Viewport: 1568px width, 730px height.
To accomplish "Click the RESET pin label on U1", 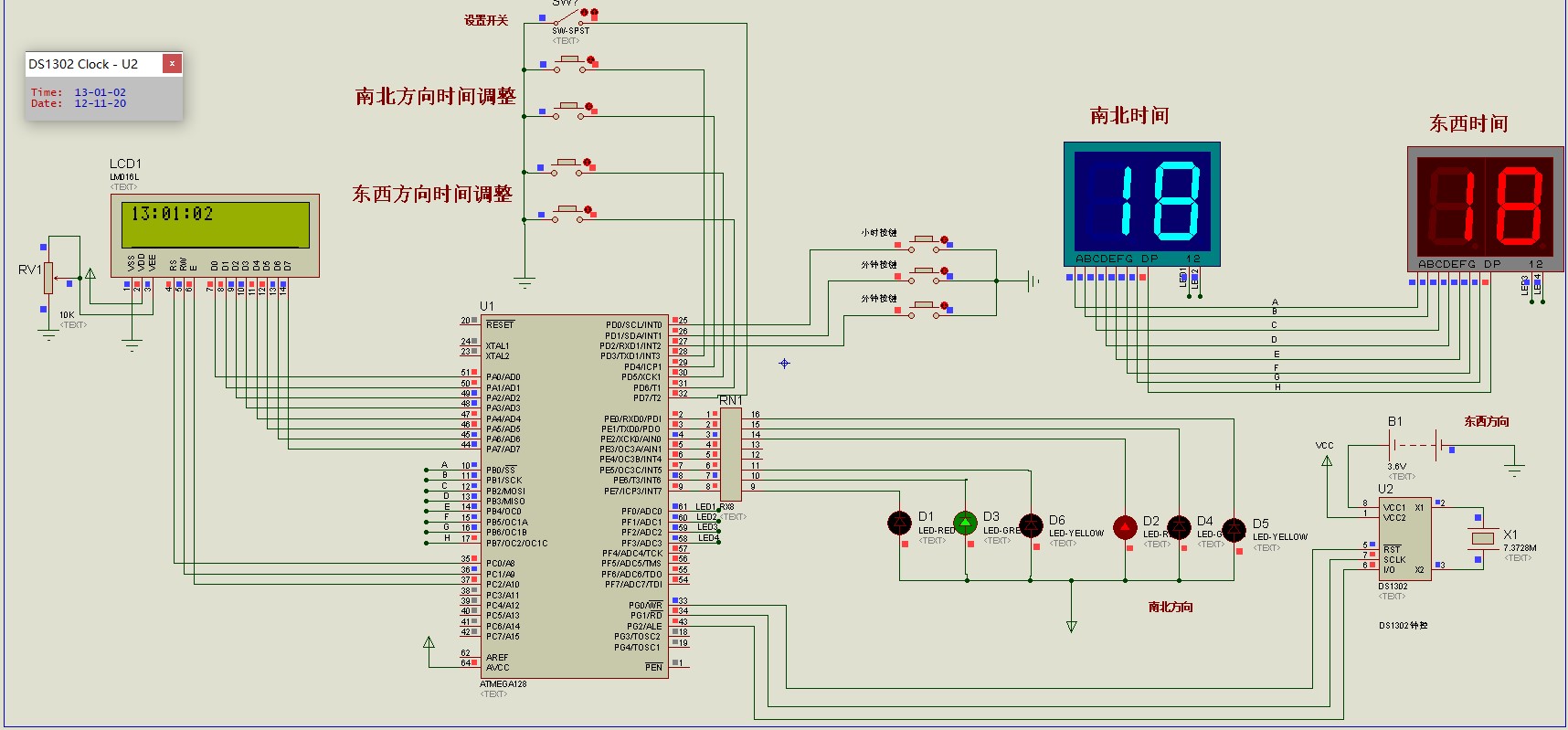I will click(x=500, y=324).
